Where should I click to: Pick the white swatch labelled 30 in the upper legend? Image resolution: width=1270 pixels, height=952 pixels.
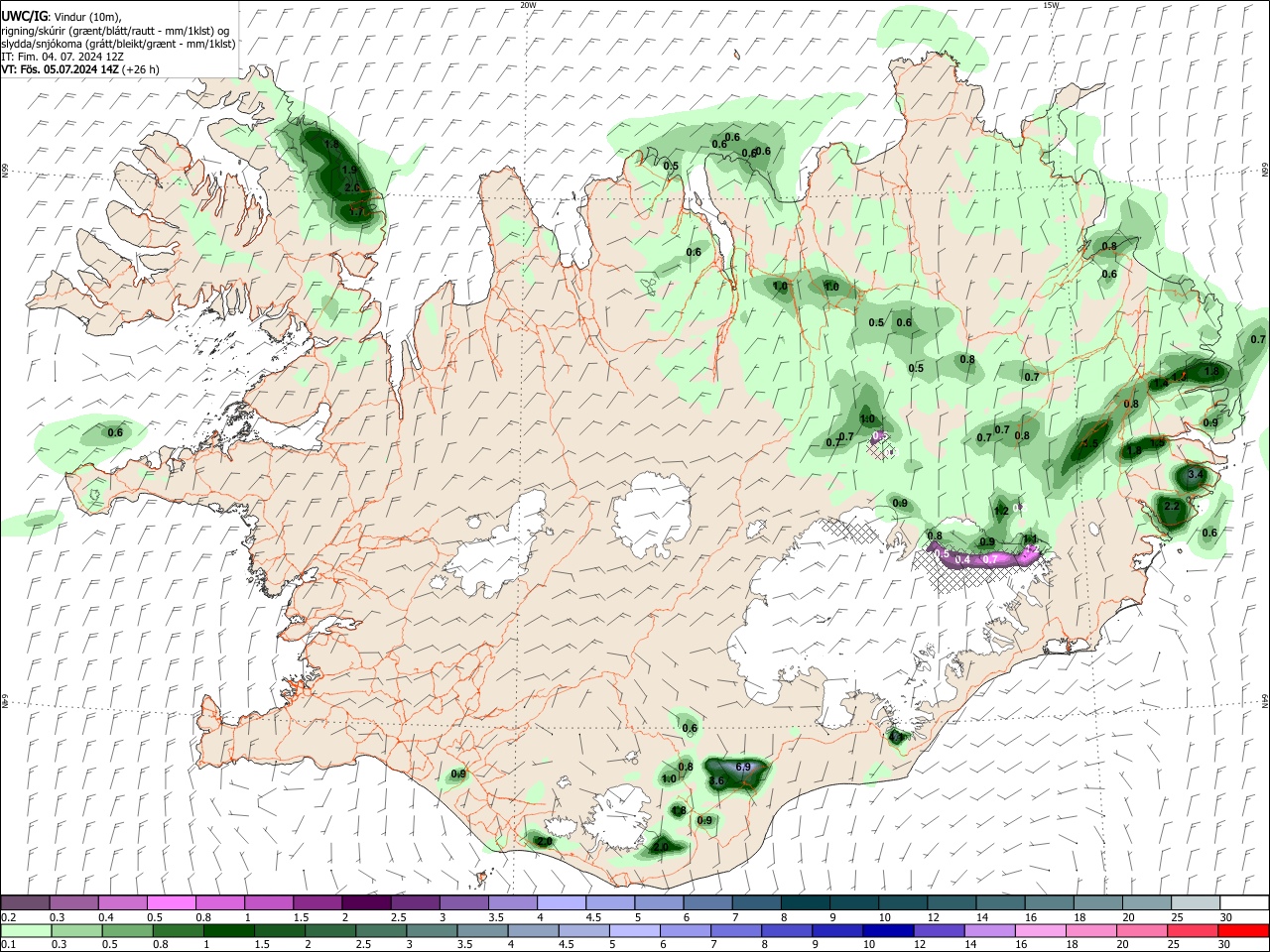[x=1242, y=902]
